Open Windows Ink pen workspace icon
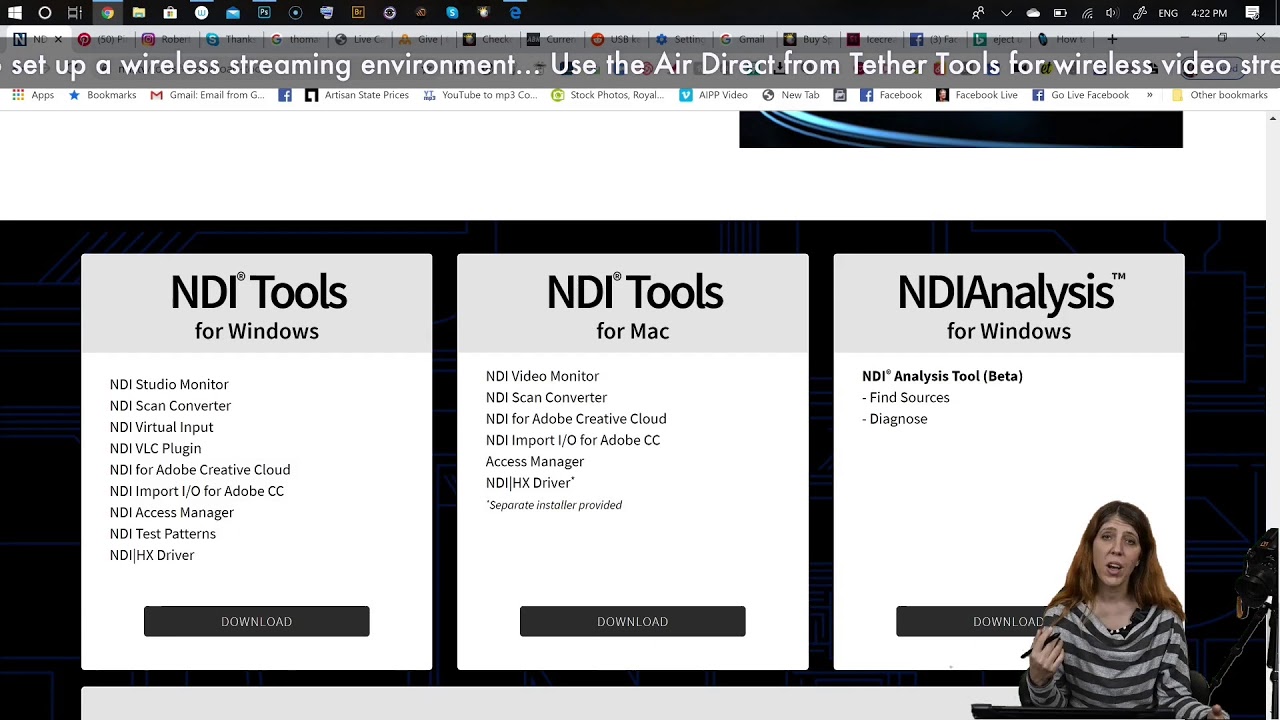The width and height of the screenshot is (1280, 720). 1139,13
